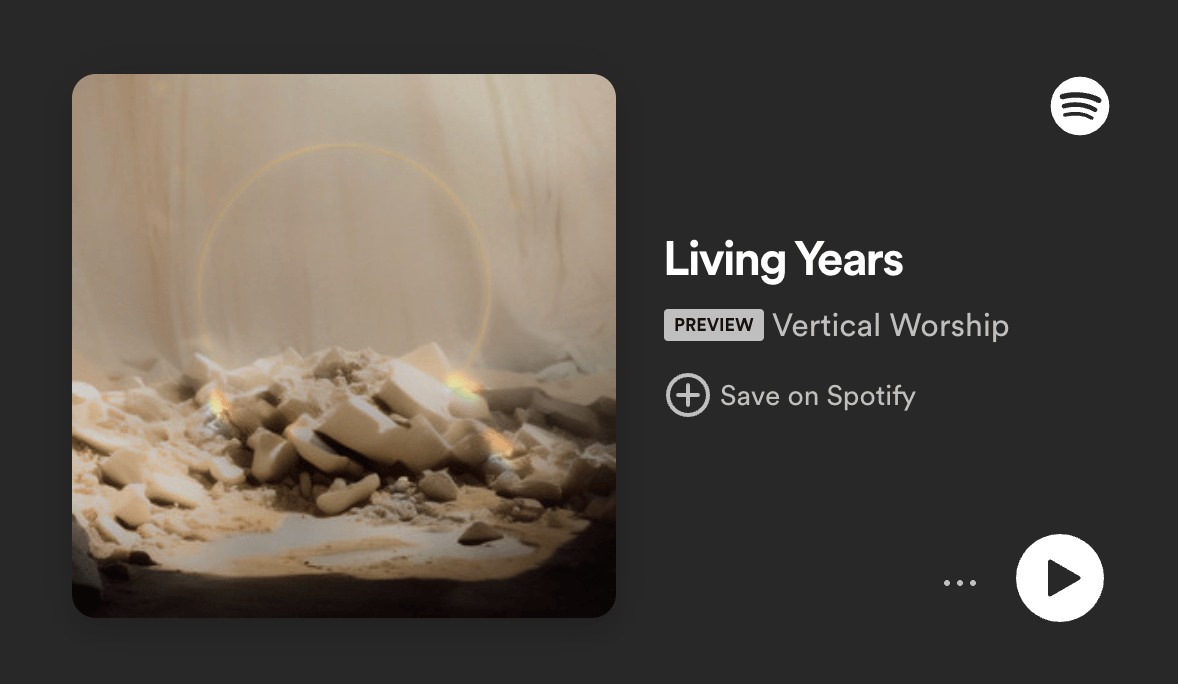Viewport: 1178px width, 684px height.
Task: Toggle saving Living Years to your library
Action: click(x=790, y=395)
